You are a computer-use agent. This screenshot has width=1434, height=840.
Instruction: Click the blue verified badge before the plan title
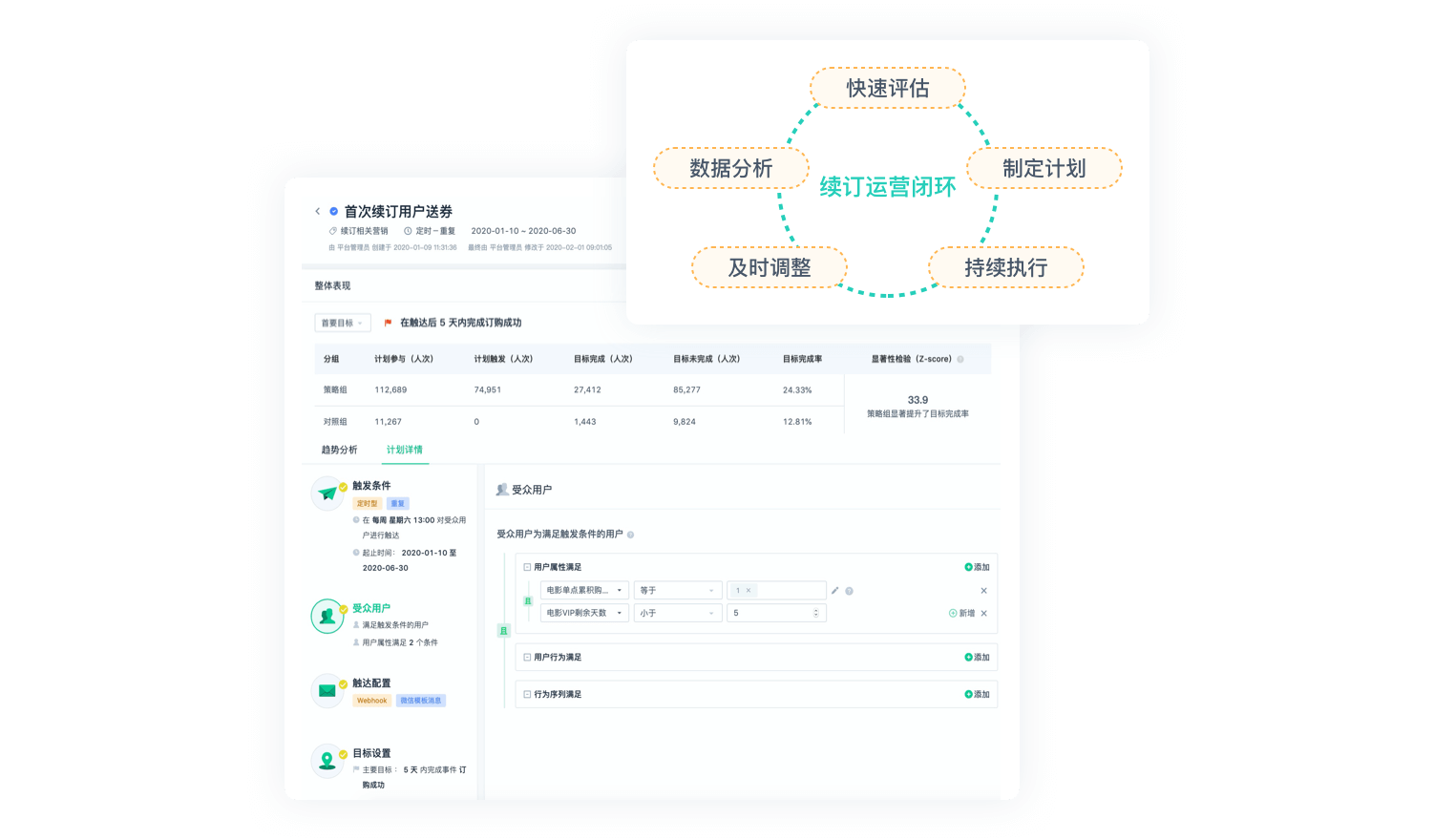pos(334,212)
